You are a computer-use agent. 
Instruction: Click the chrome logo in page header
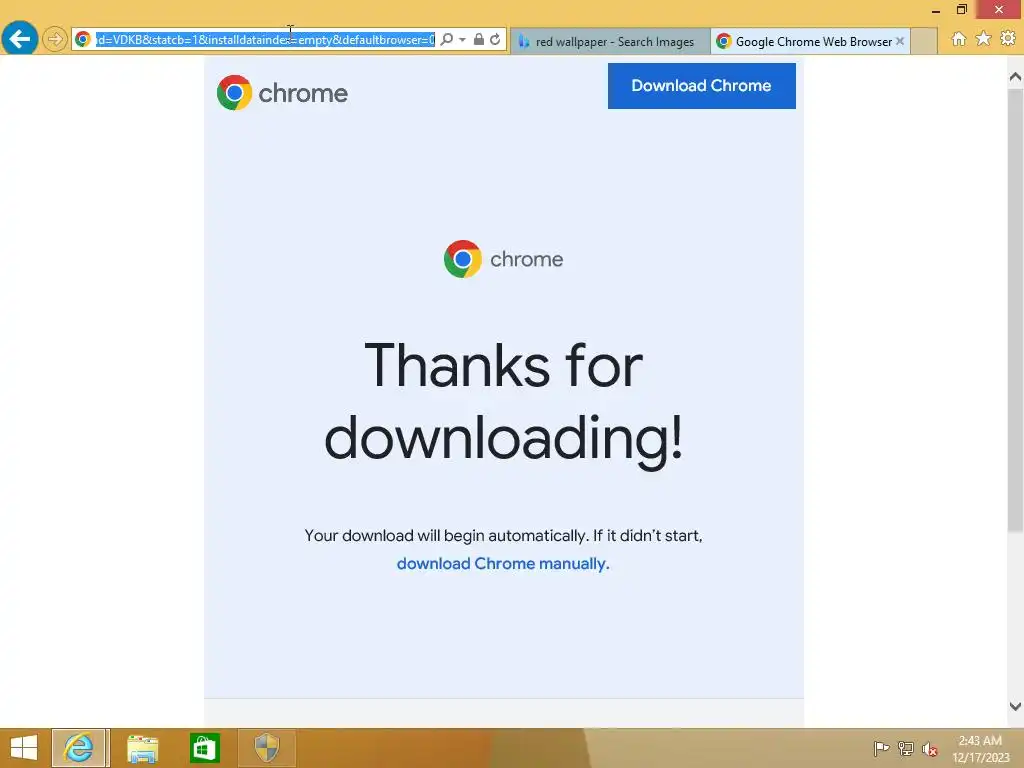coord(282,93)
